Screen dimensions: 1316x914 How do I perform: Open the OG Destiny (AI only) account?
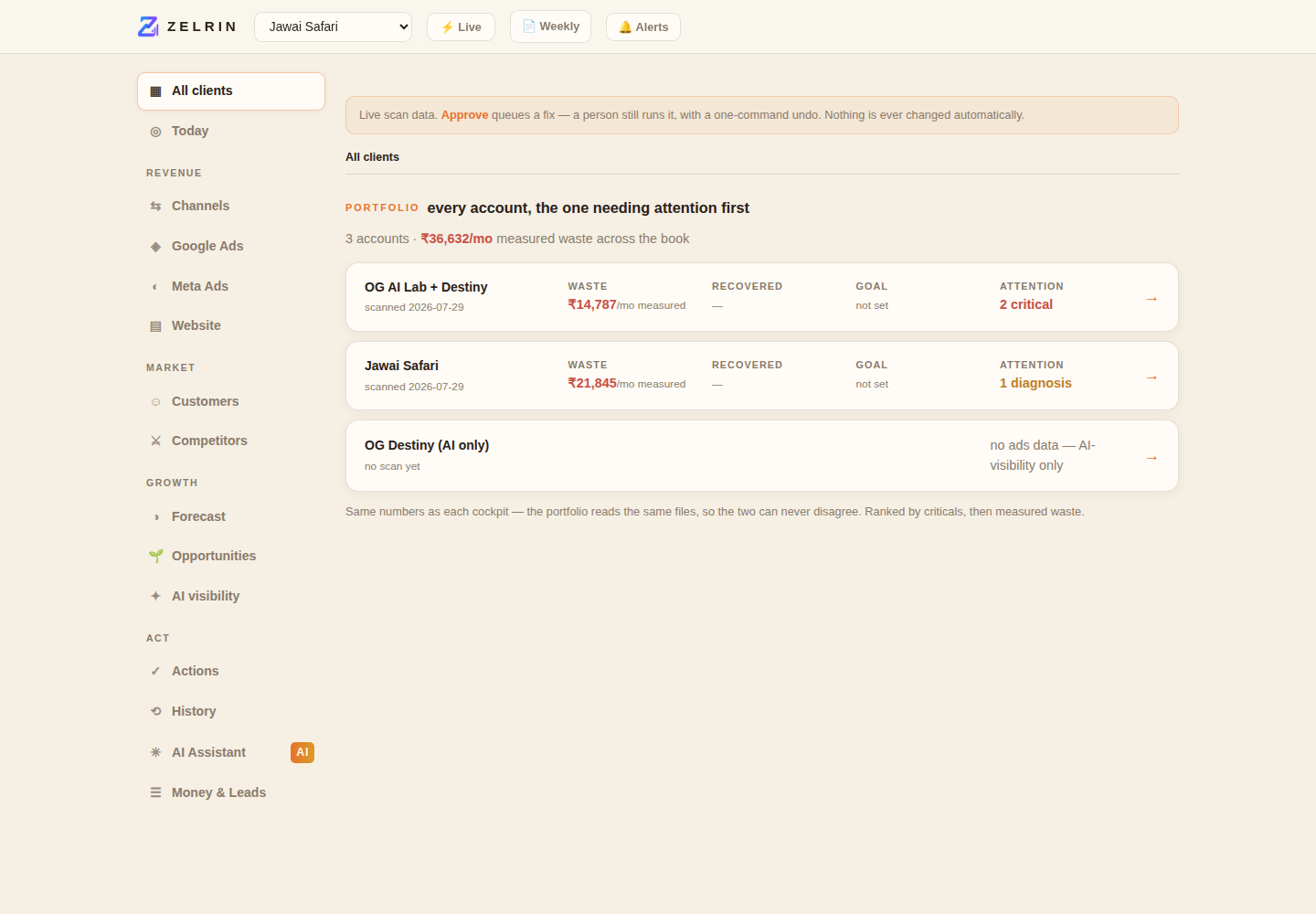762,455
